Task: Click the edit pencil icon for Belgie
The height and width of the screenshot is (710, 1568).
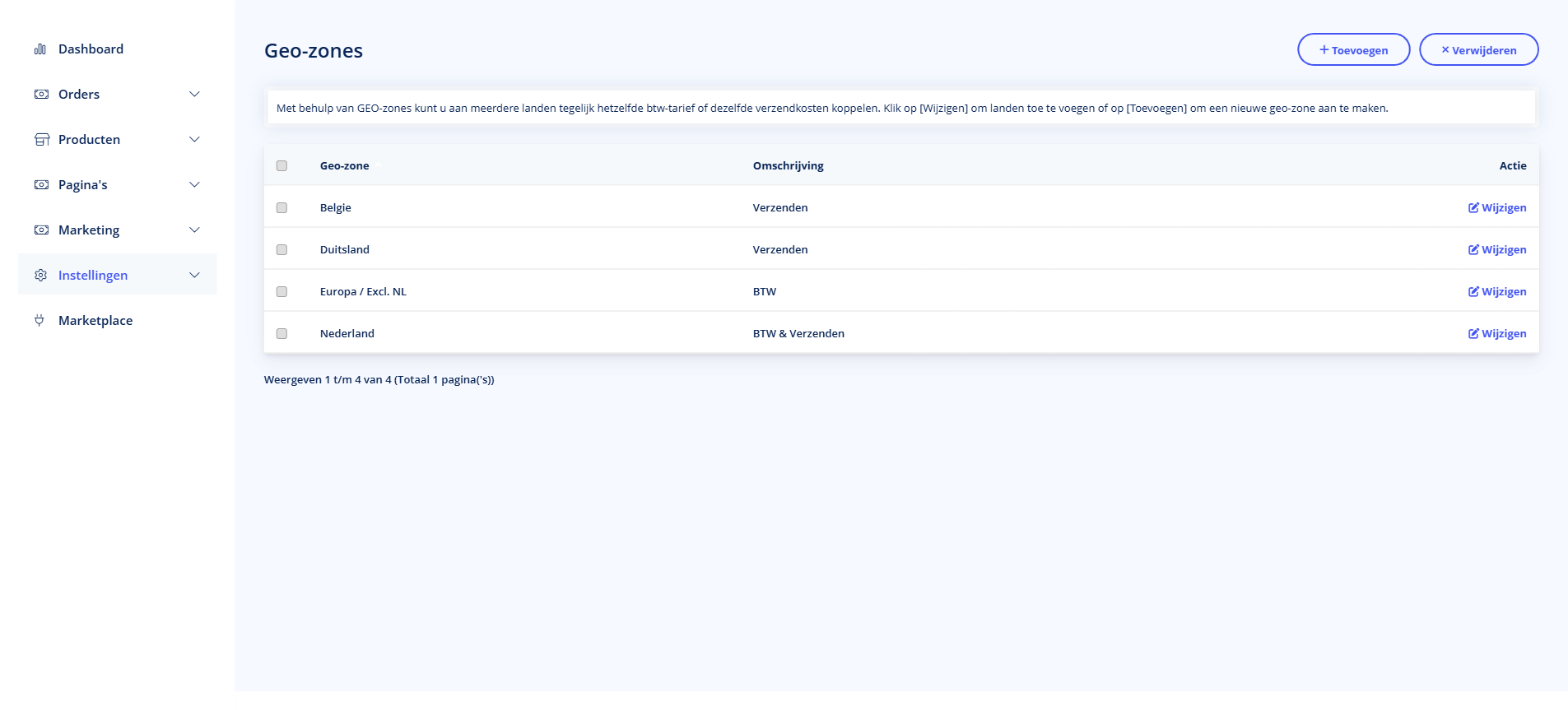Action: point(1473,208)
